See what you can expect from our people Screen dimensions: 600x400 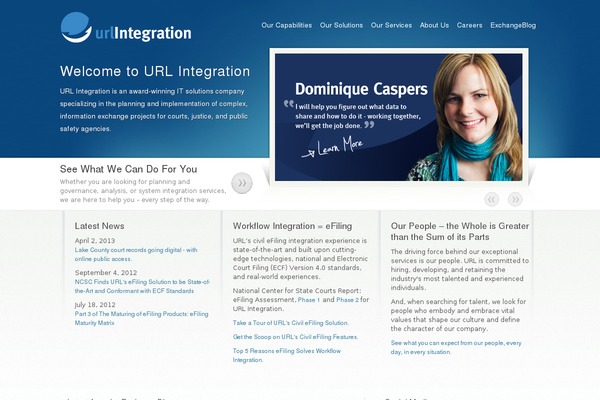[456, 348]
